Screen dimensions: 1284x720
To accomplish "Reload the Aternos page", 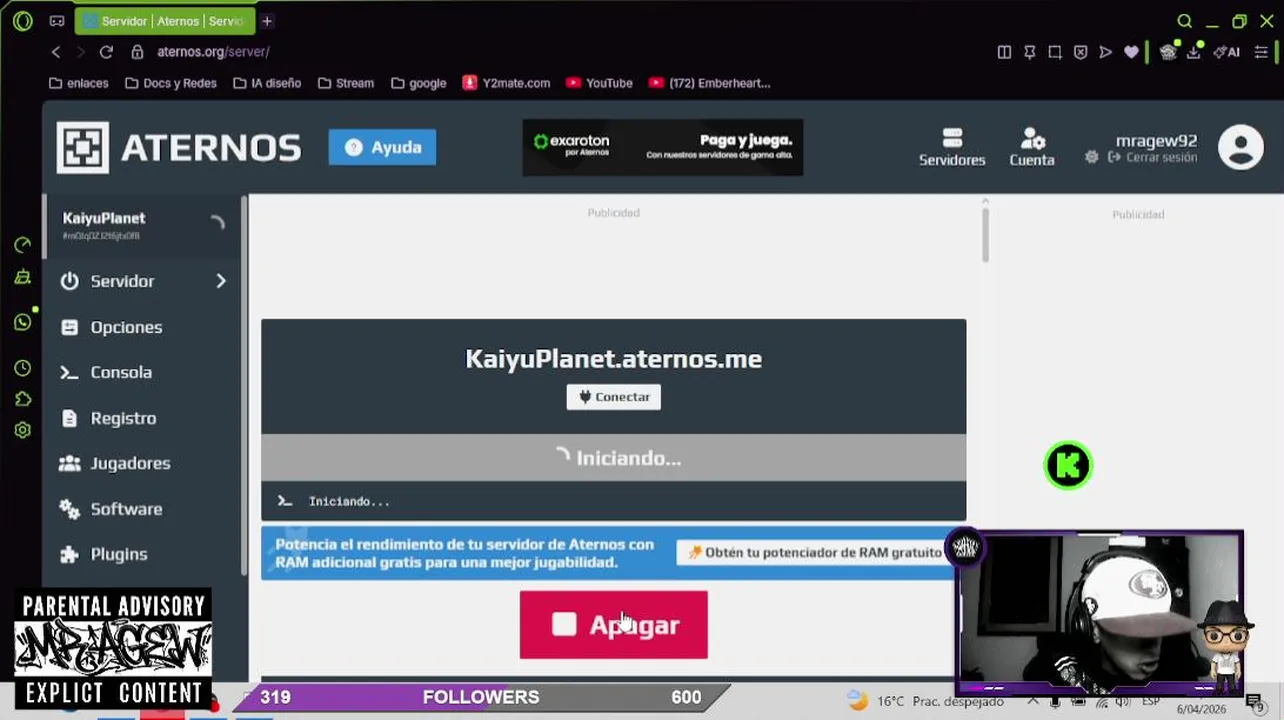I will (x=106, y=52).
